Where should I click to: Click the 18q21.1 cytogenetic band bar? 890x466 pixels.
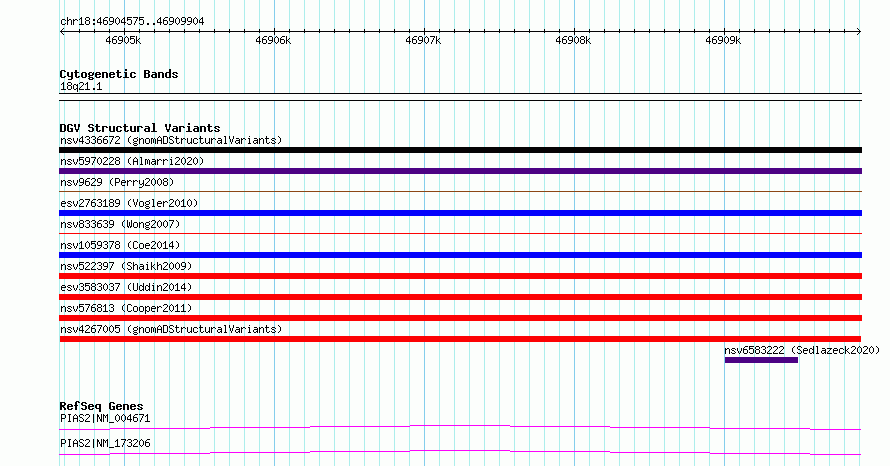(x=460, y=97)
